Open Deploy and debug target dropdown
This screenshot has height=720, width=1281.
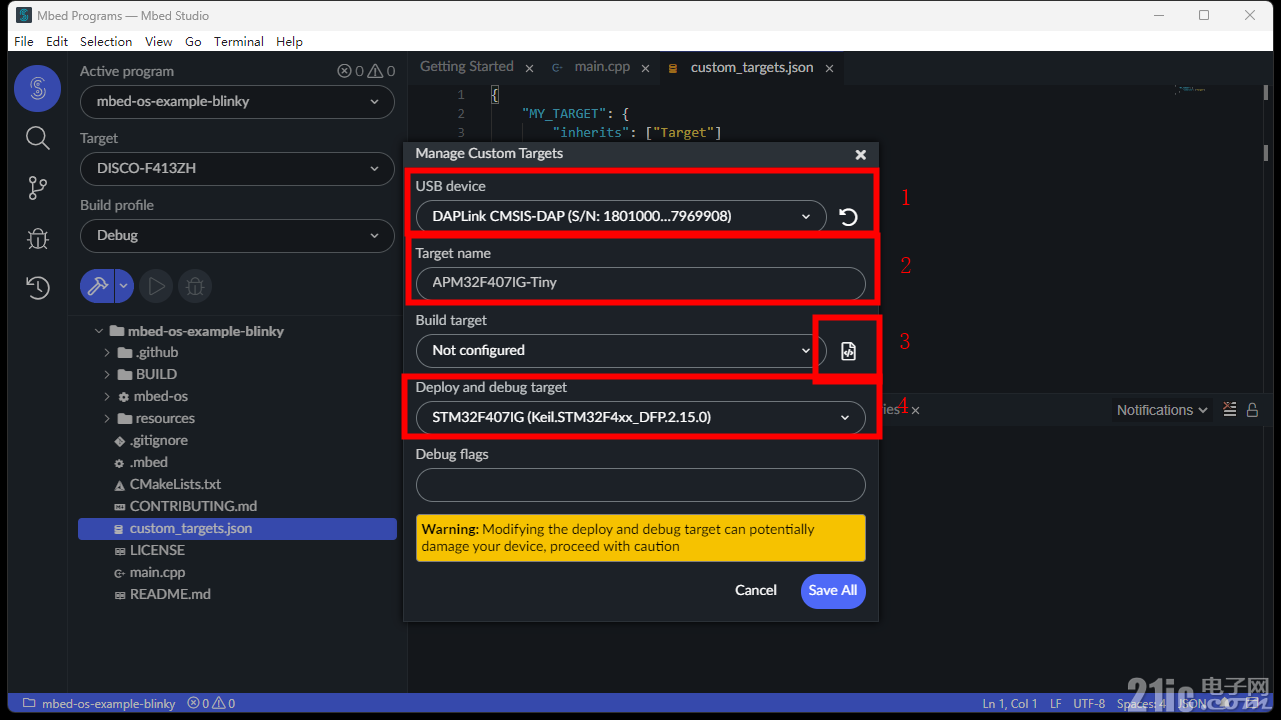point(641,417)
